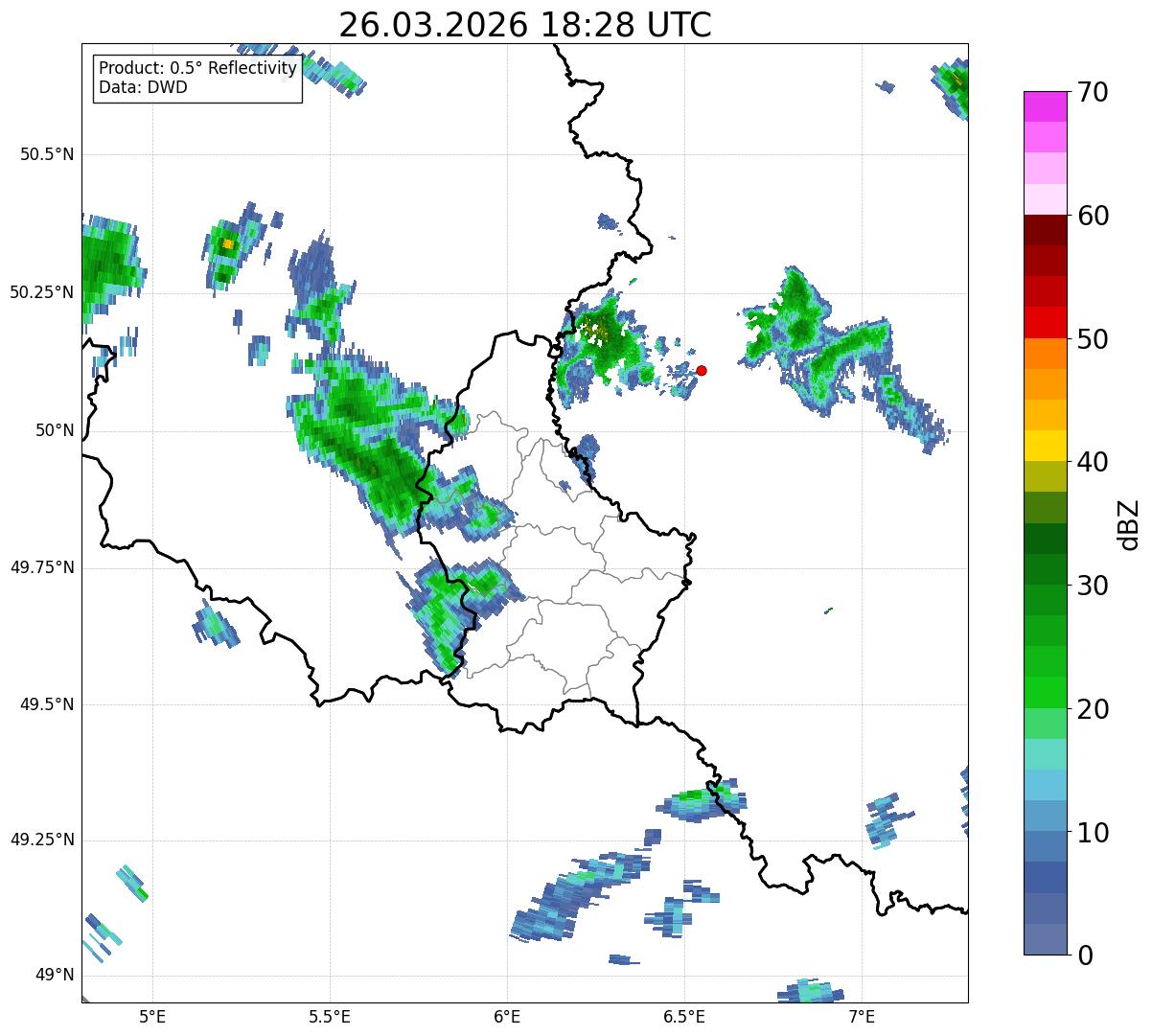Click the colorbar tick label 20

tap(1092, 709)
